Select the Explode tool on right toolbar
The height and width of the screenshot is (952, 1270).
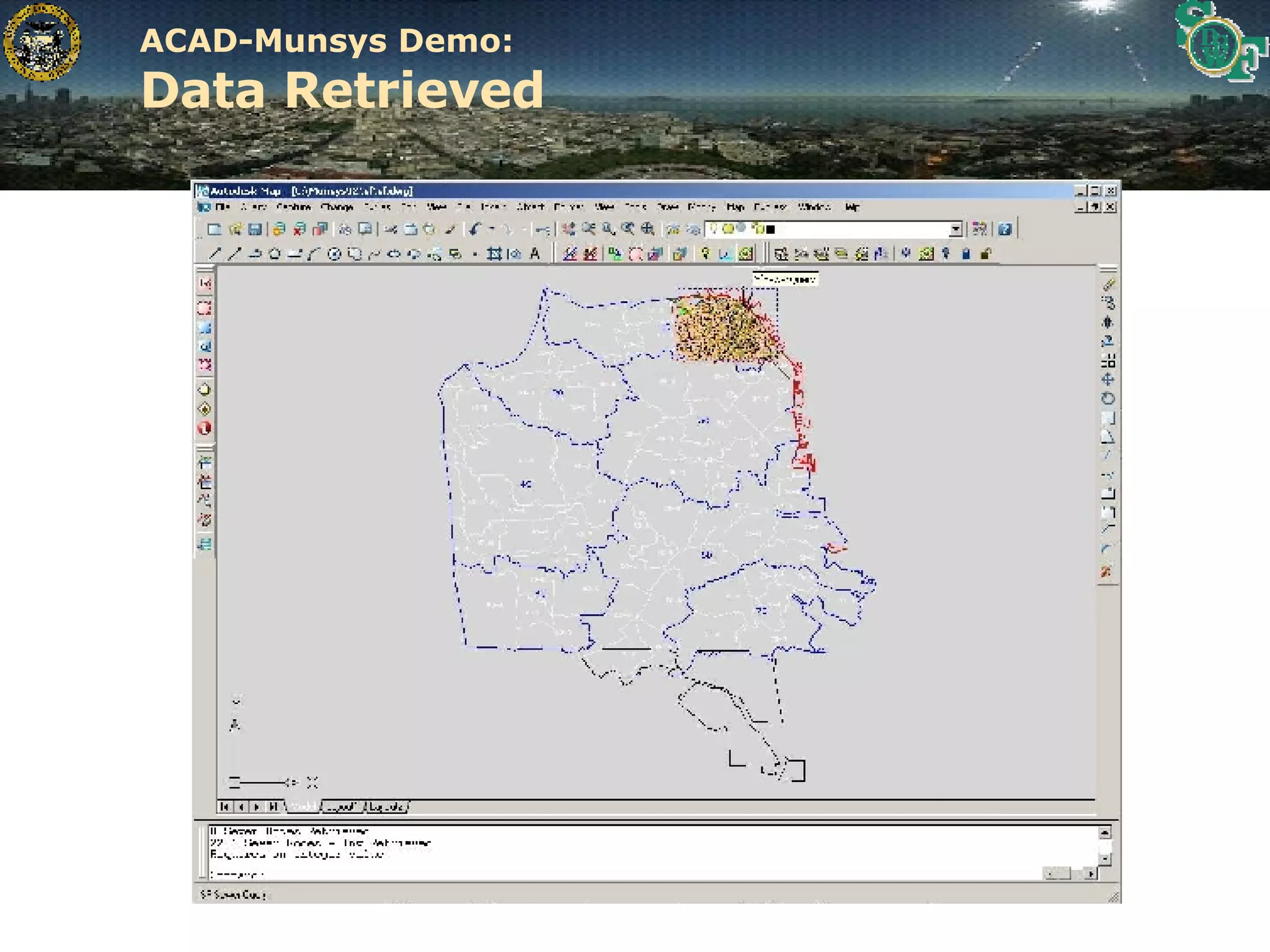[1107, 571]
